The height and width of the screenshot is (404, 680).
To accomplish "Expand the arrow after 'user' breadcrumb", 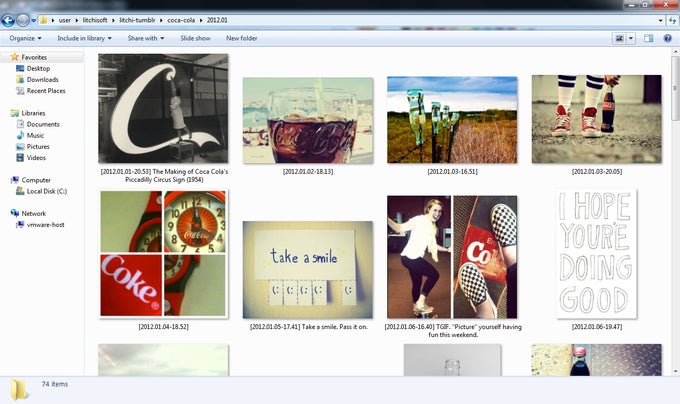I will pos(77,20).
